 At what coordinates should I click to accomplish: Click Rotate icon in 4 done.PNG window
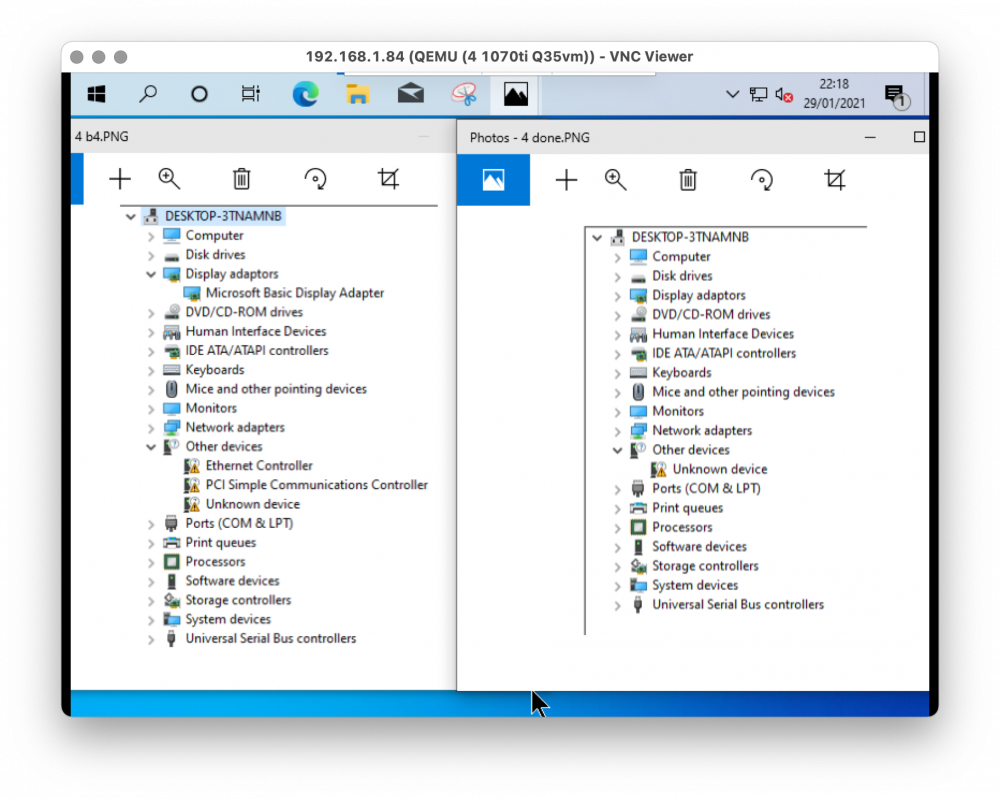pos(762,181)
